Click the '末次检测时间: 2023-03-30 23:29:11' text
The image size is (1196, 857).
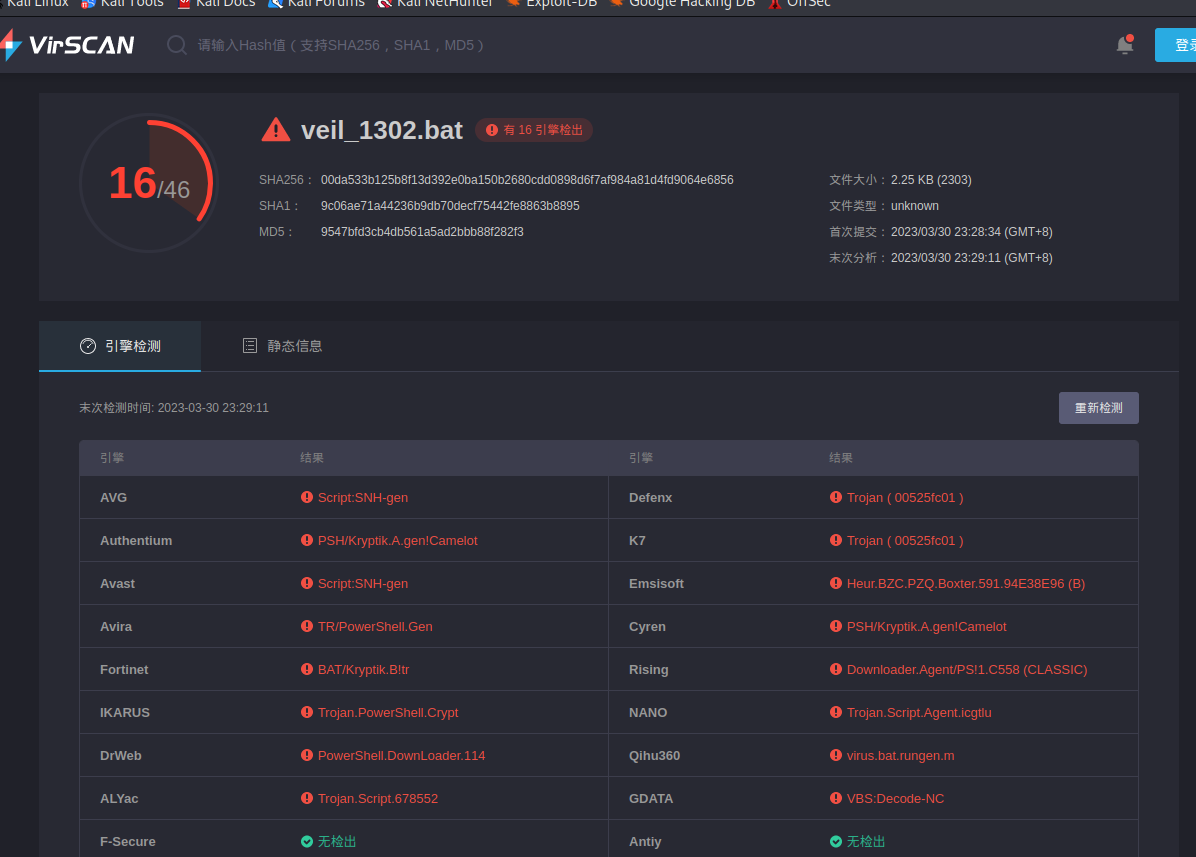point(174,408)
